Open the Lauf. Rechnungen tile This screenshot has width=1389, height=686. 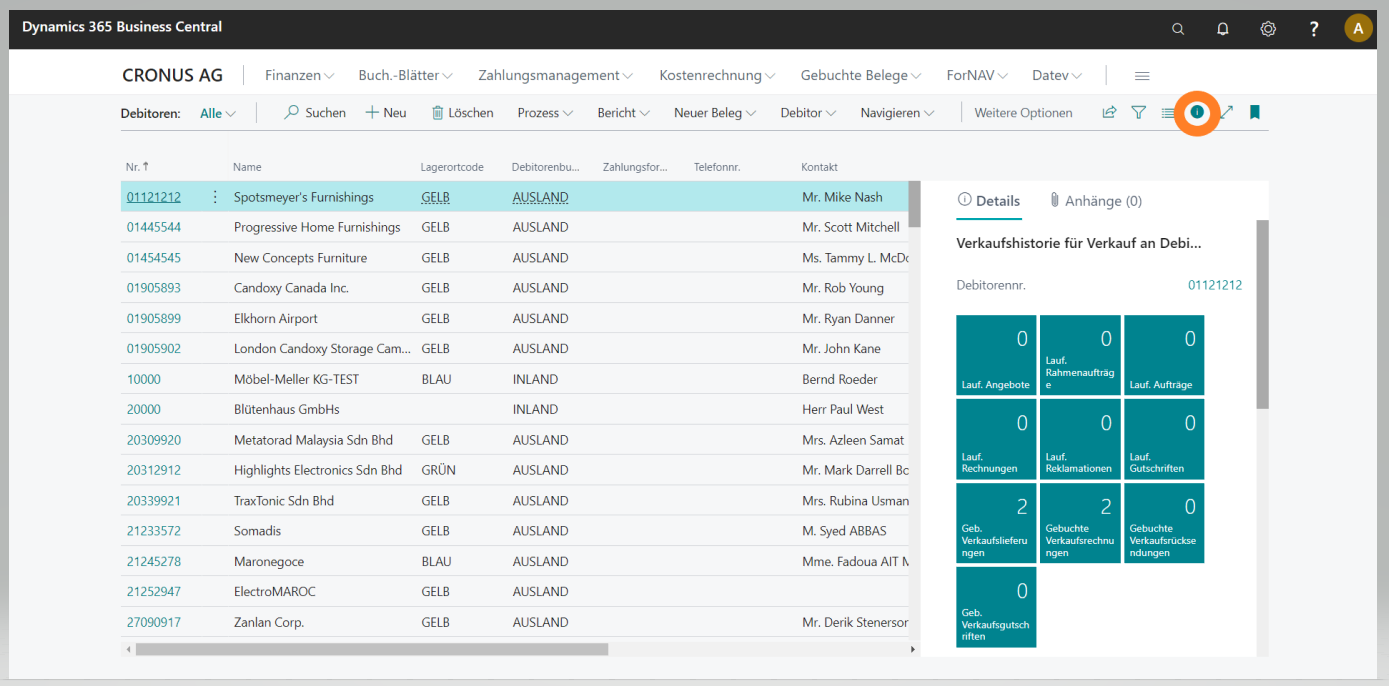(996, 439)
